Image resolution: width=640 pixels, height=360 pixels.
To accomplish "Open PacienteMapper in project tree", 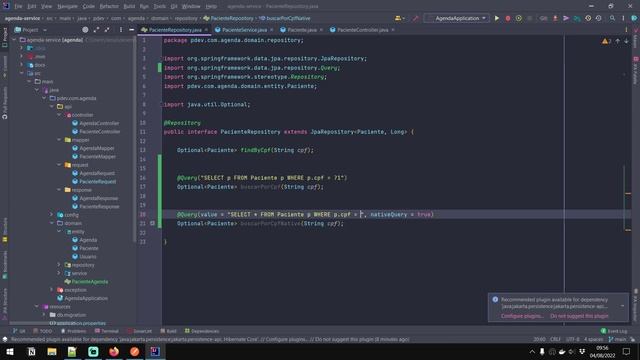I will pyautogui.click(x=98, y=157).
